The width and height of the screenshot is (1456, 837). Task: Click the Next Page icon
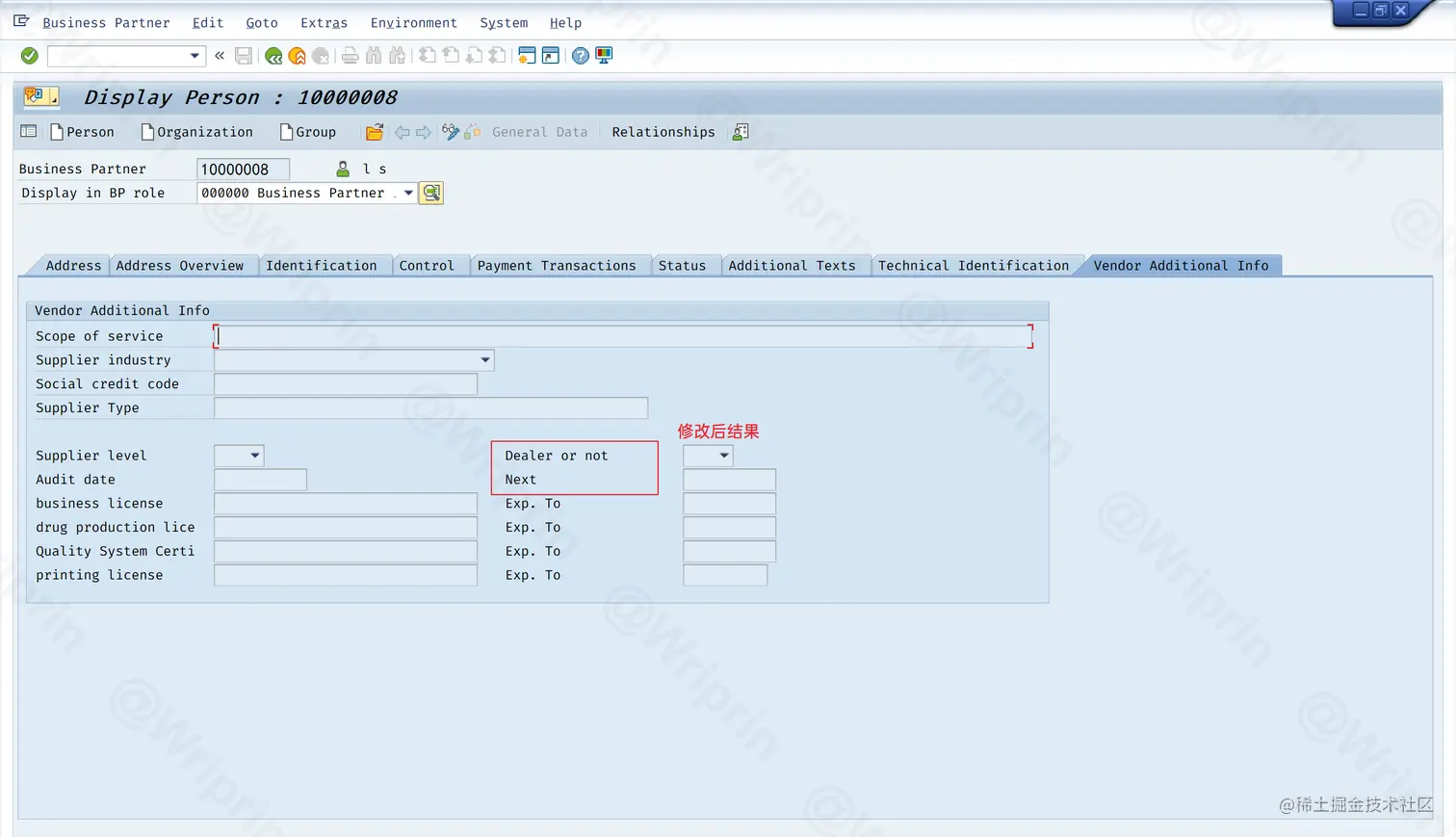coord(474,56)
